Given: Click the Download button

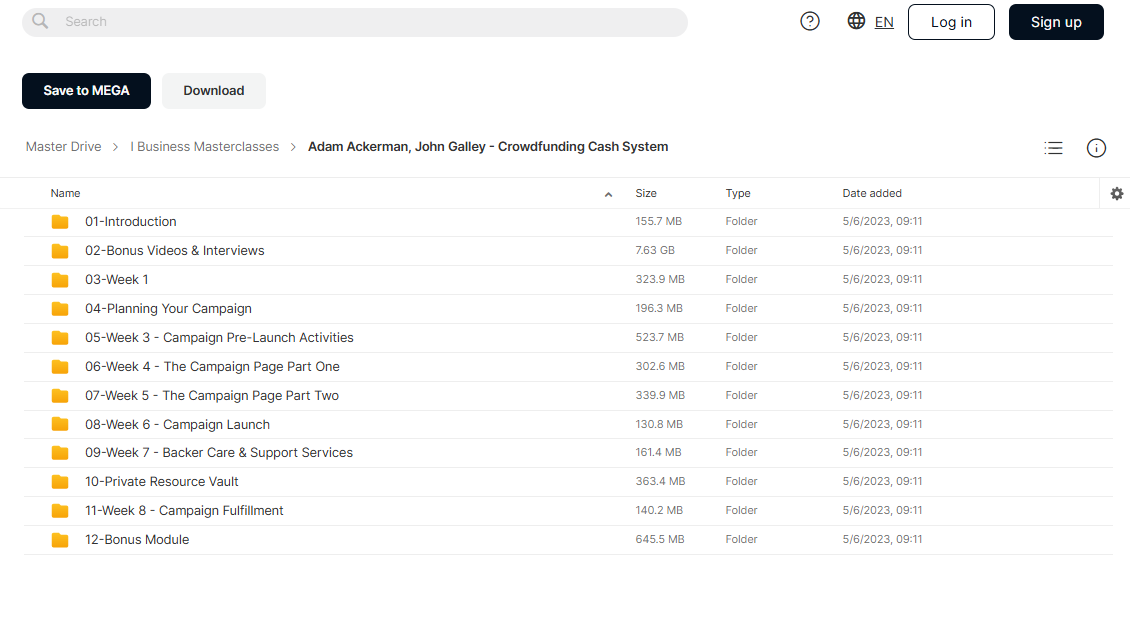Looking at the screenshot, I should [214, 91].
